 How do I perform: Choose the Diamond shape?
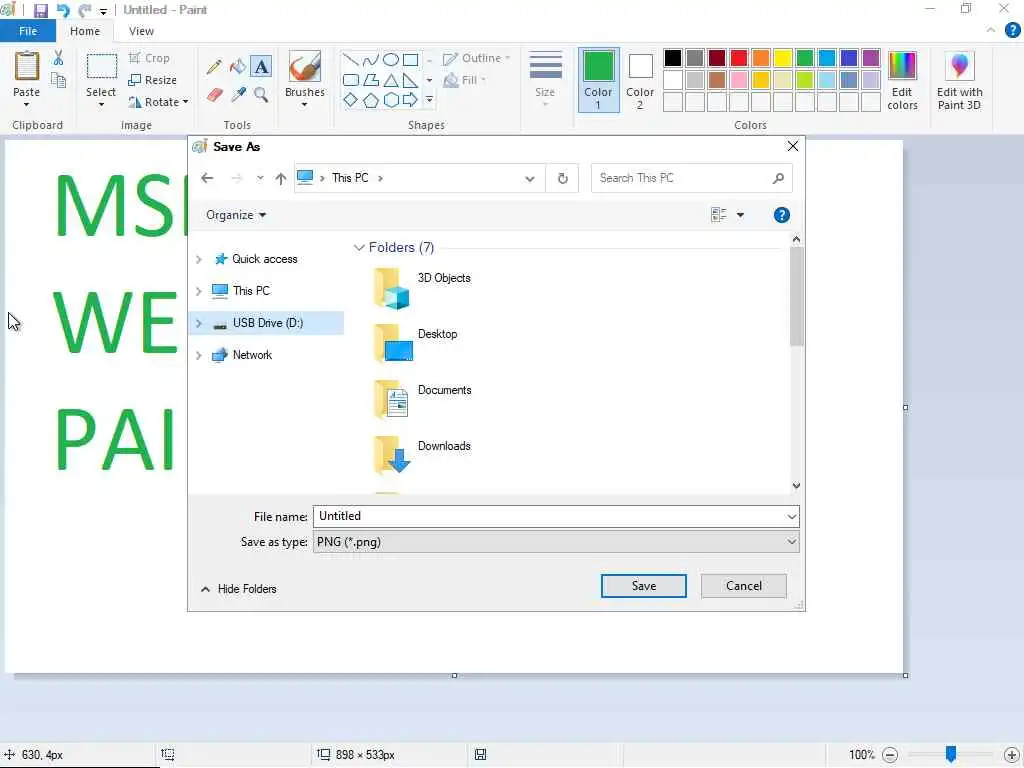351,100
